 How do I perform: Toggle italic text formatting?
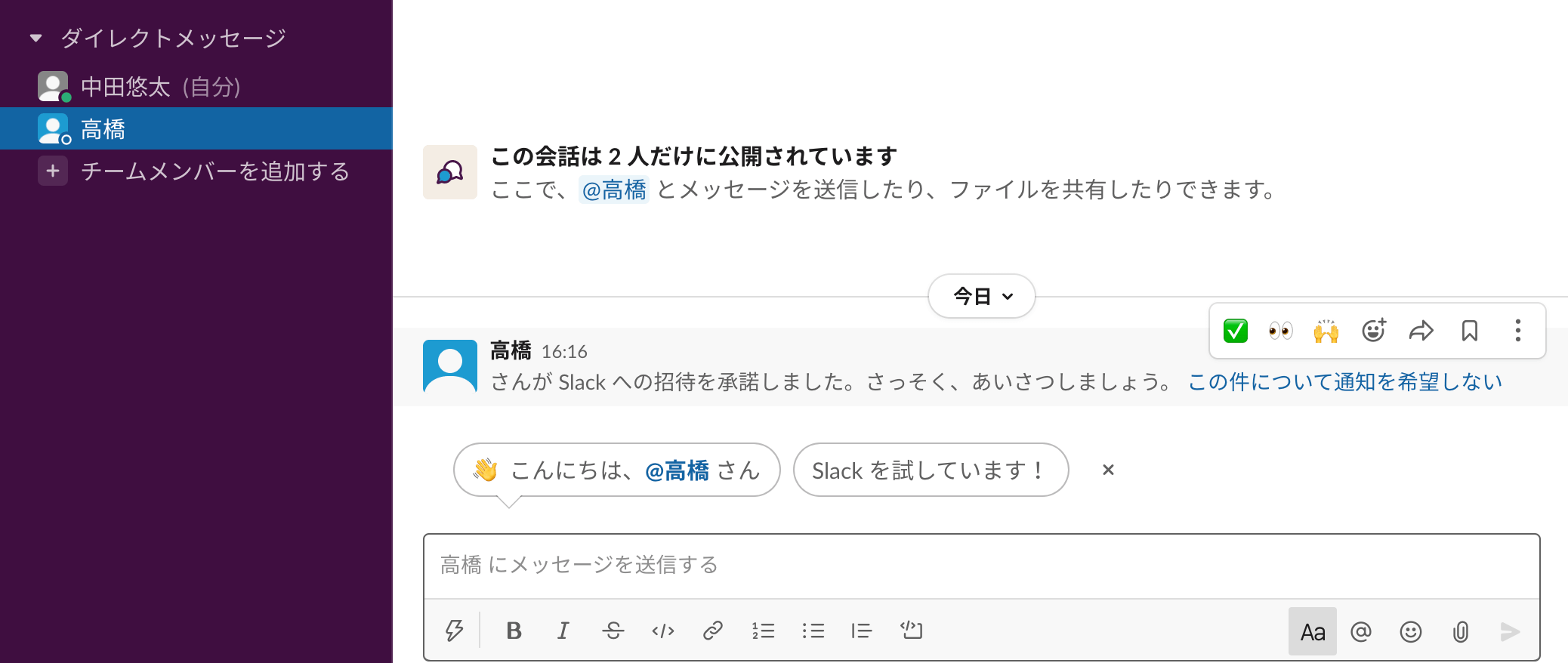click(563, 631)
